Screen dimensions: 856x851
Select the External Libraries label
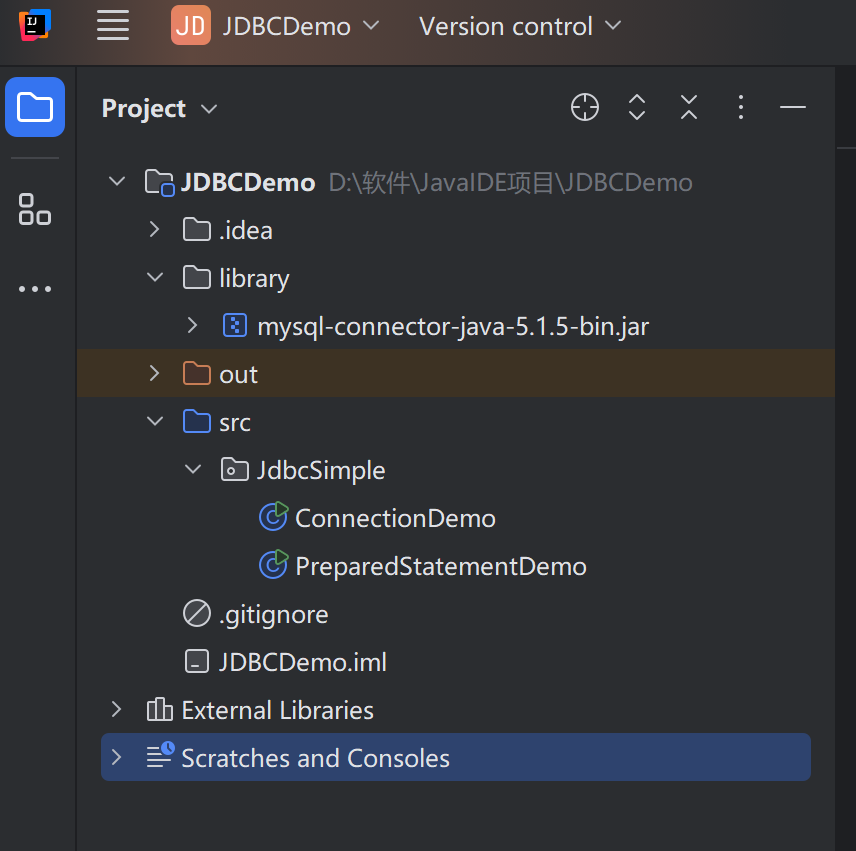pyautogui.click(x=277, y=711)
